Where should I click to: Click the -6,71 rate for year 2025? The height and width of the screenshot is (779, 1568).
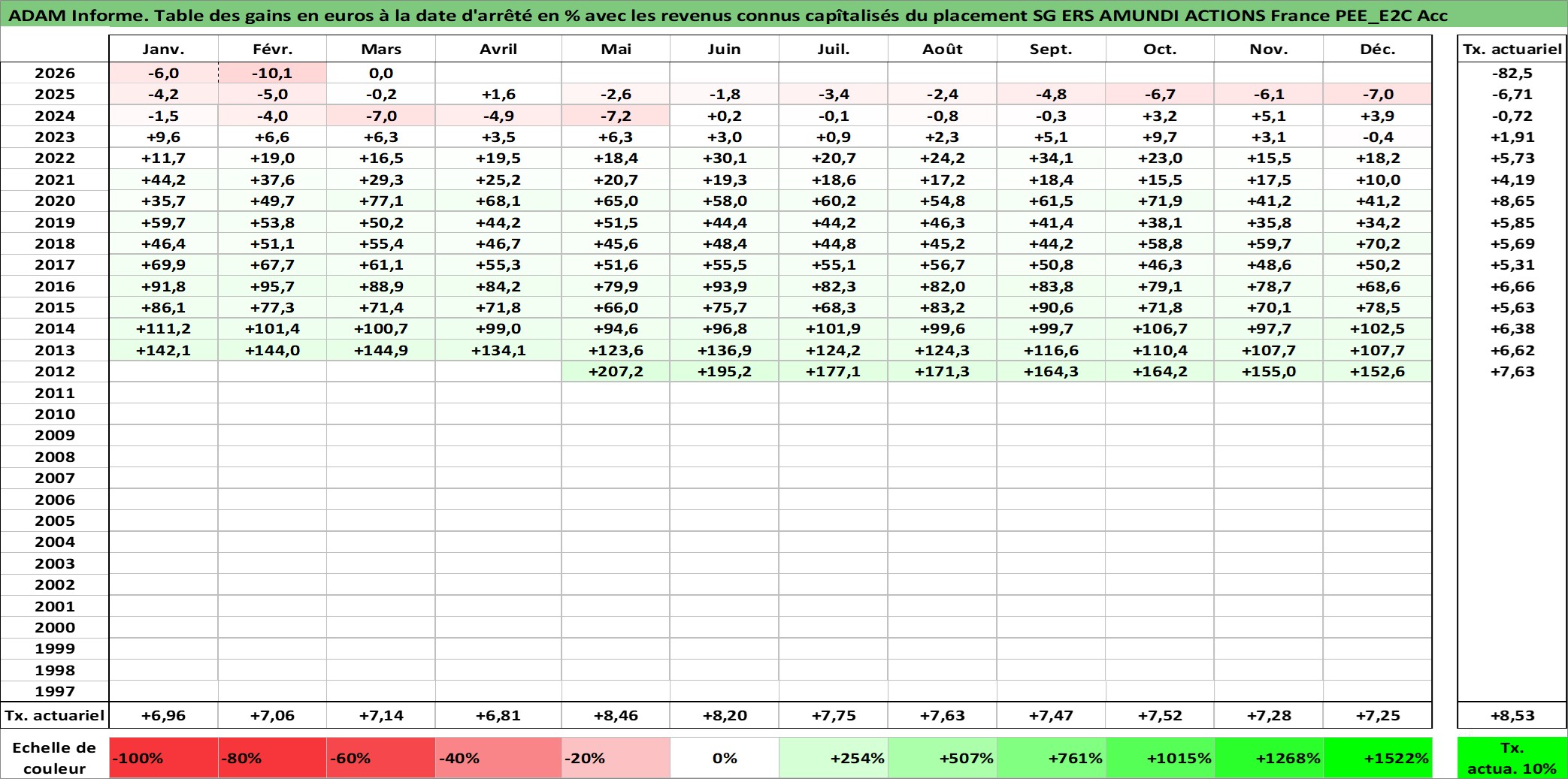[1512, 94]
